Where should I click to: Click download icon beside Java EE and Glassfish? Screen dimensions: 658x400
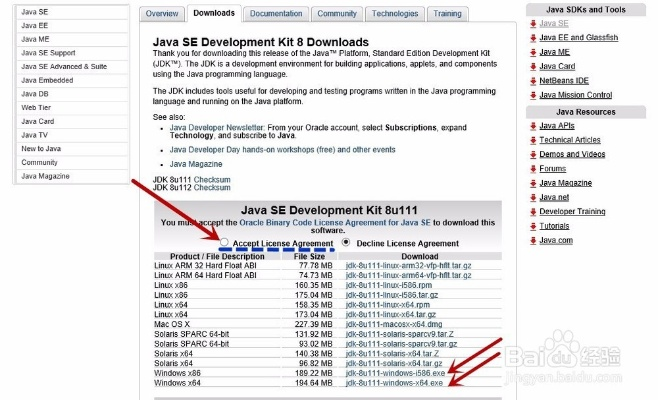click(x=533, y=38)
